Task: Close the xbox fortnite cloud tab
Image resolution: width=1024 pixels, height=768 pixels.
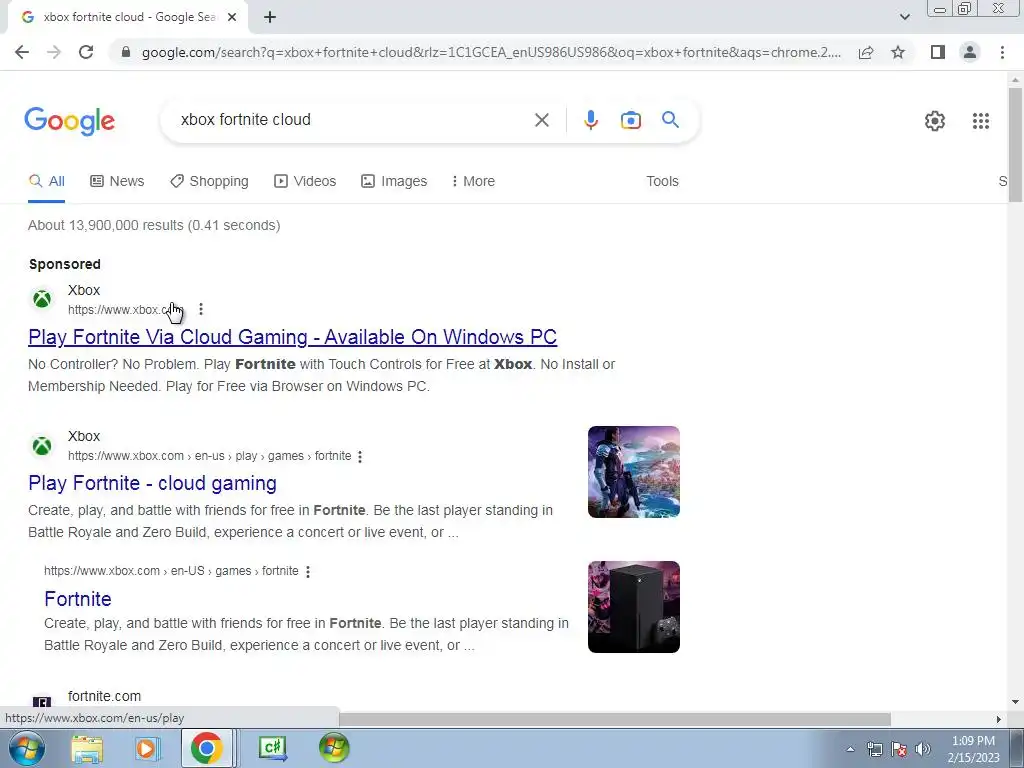Action: 231,18
